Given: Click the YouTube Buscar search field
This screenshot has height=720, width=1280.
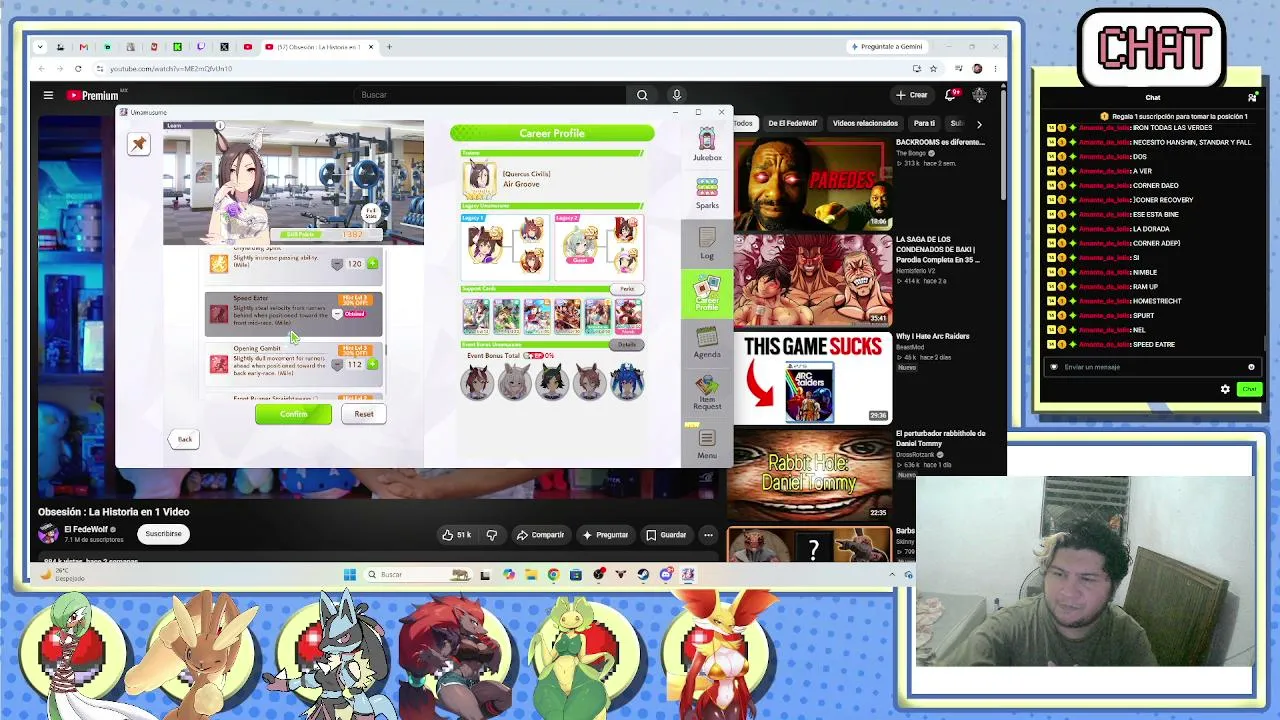Looking at the screenshot, I should tap(490, 95).
